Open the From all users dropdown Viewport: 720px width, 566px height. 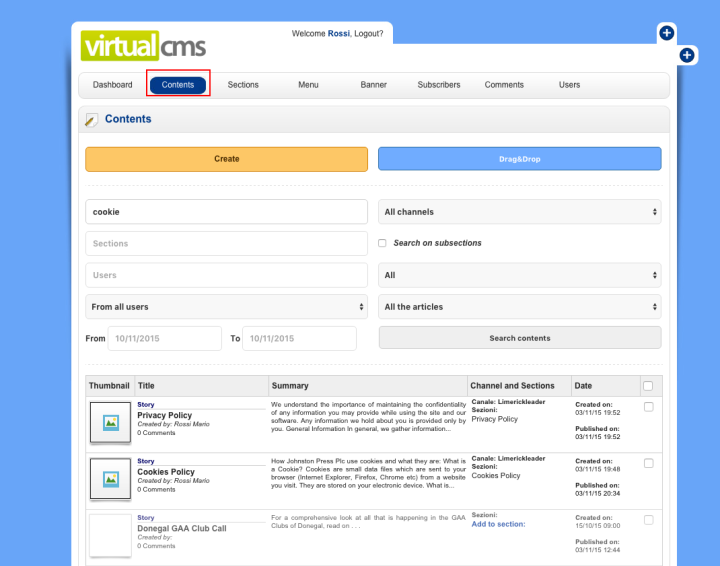(226, 307)
